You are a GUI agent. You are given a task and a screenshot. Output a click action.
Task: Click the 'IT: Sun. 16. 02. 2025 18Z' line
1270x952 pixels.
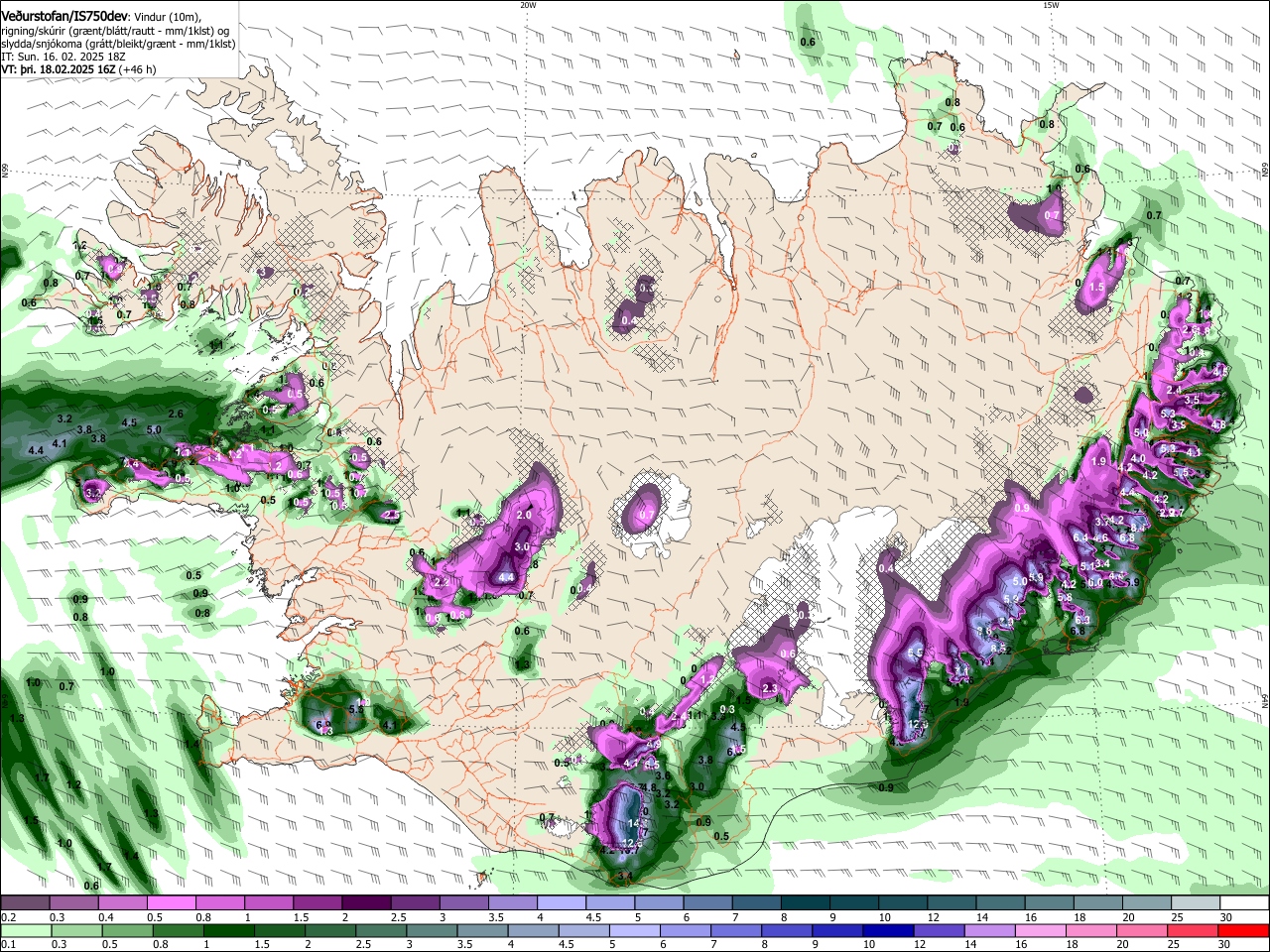[63, 57]
